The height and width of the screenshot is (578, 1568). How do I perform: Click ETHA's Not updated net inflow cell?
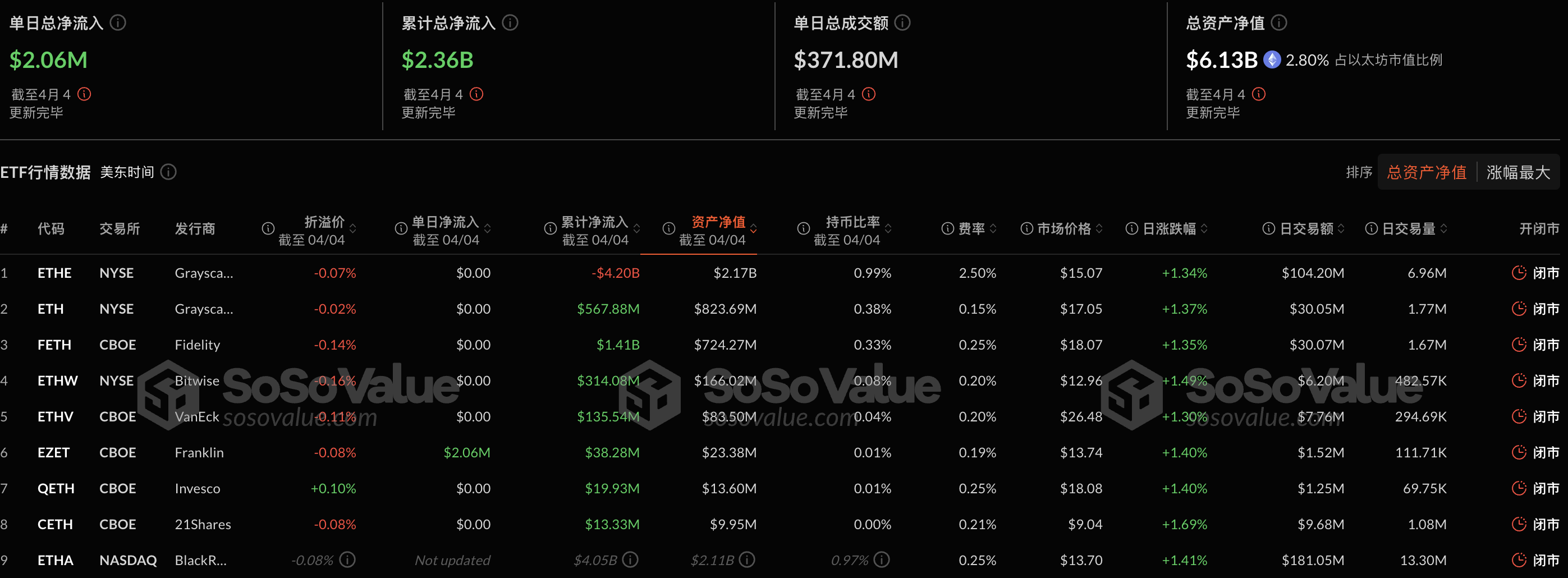click(x=452, y=561)
